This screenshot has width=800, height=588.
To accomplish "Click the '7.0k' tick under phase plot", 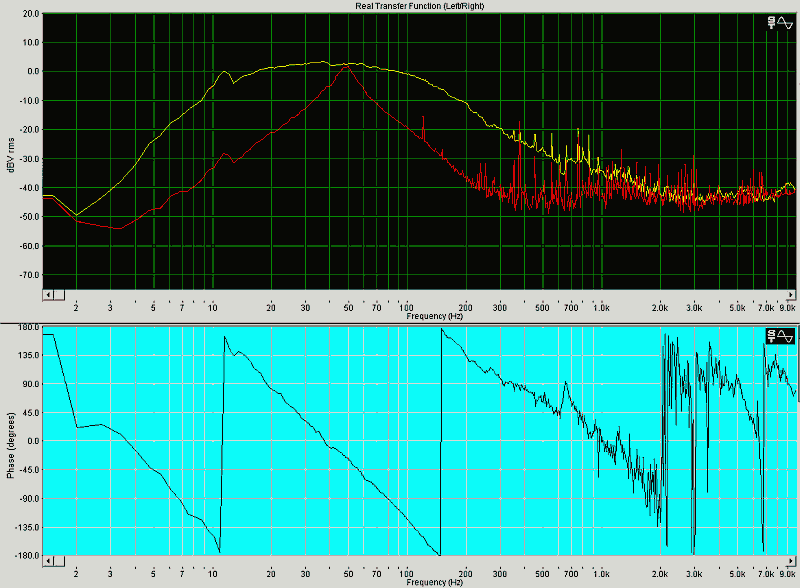I will (x=766, y=574).
